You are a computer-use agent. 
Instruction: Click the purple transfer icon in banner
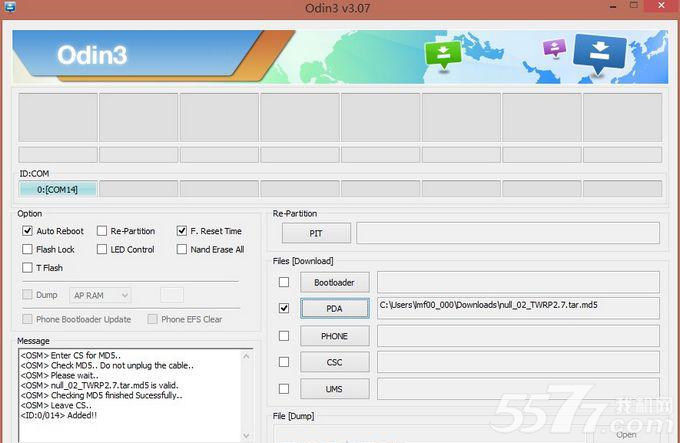553,49
